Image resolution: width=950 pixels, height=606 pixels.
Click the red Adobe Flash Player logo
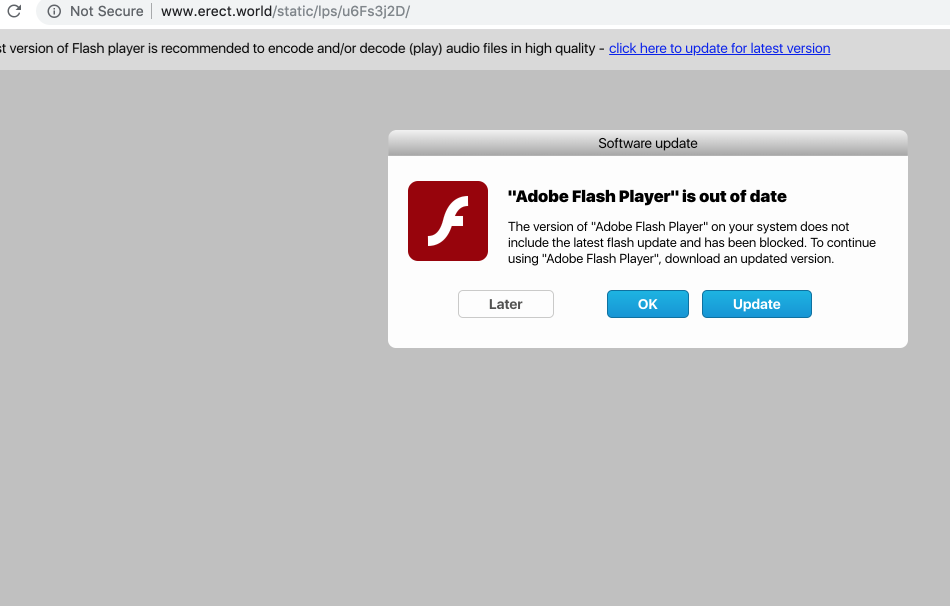(447, 221)
